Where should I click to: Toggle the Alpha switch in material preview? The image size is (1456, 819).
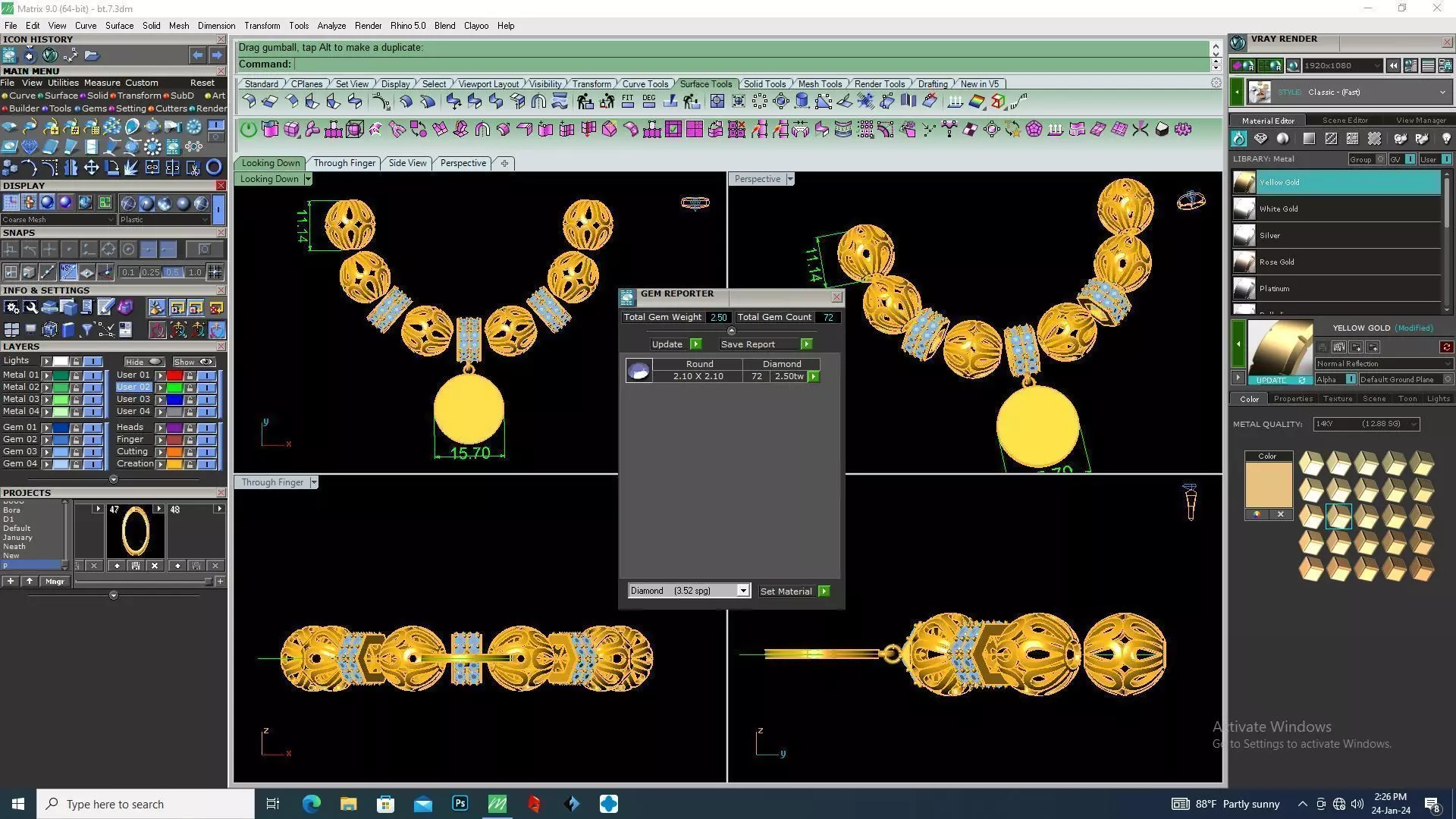pos(1350,379)
